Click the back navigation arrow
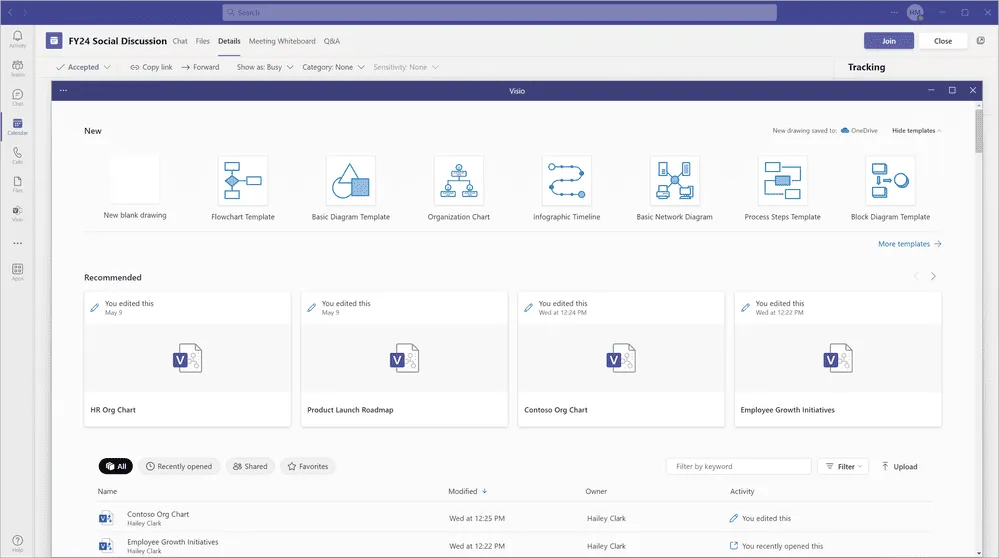 click(10, 12)
